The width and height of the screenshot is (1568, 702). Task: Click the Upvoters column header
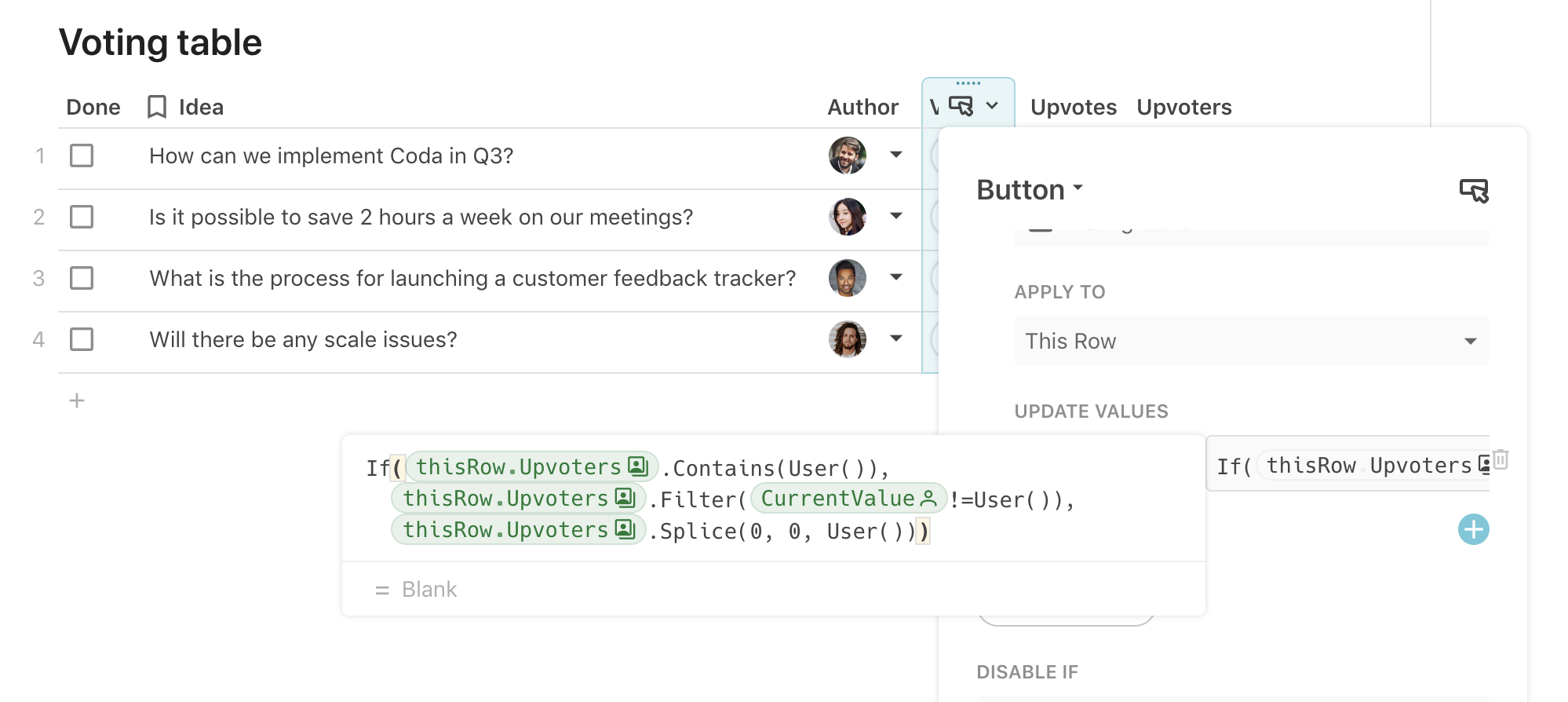[x=1183, y=107]
